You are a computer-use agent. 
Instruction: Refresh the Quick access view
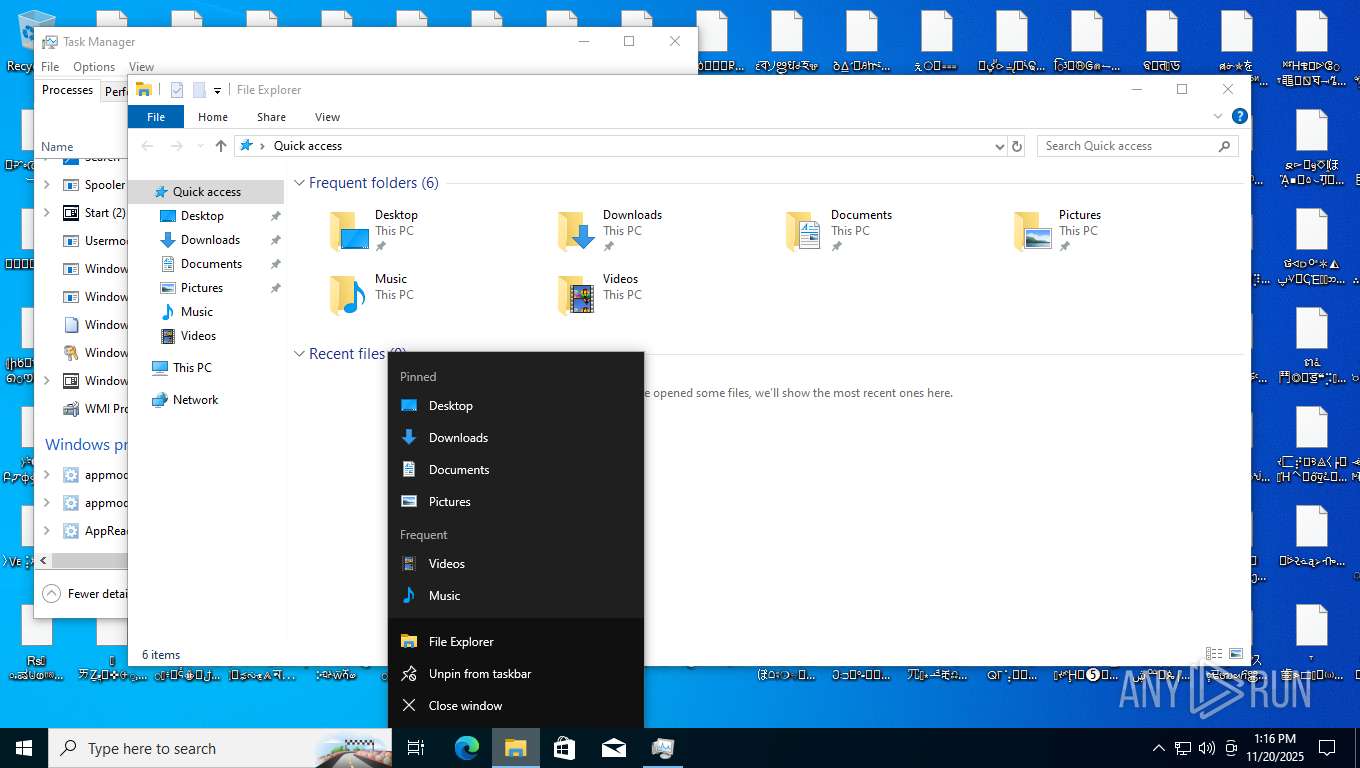1017,146
